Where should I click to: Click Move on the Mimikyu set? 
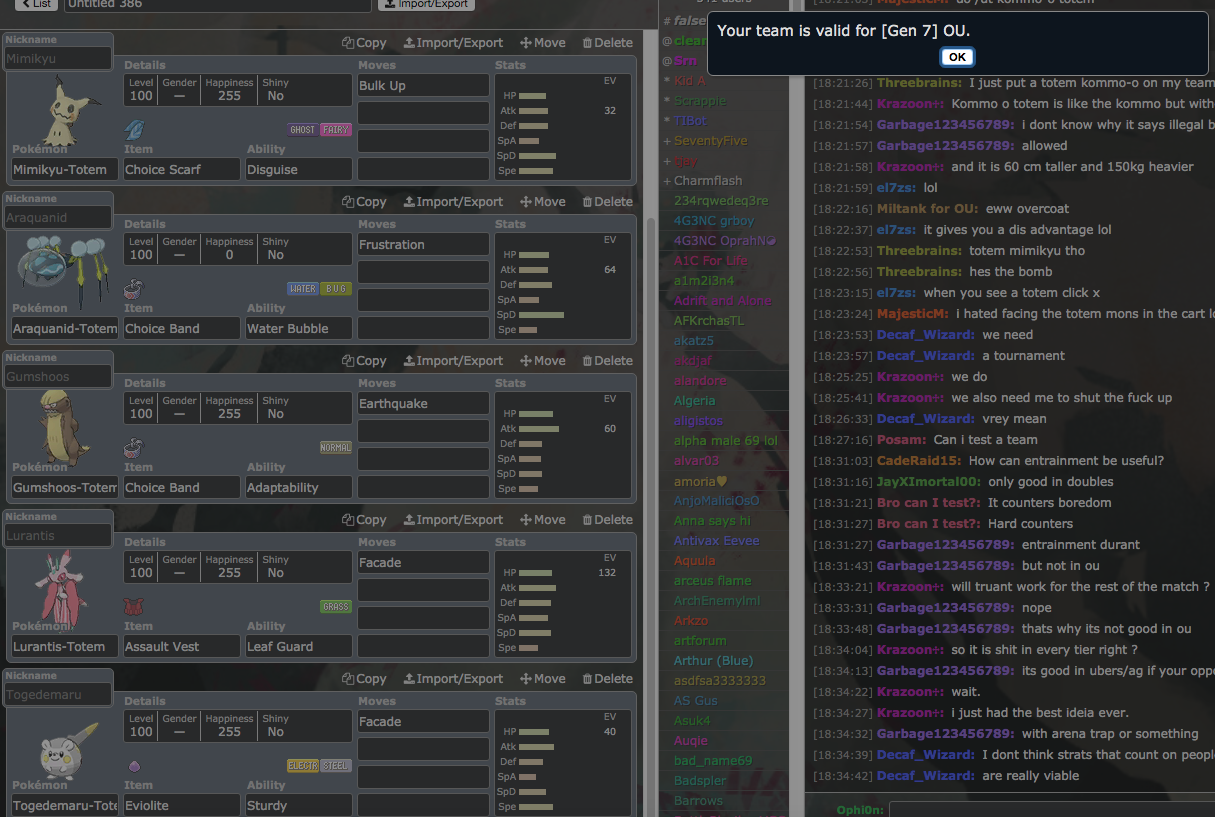coord(543,43)
